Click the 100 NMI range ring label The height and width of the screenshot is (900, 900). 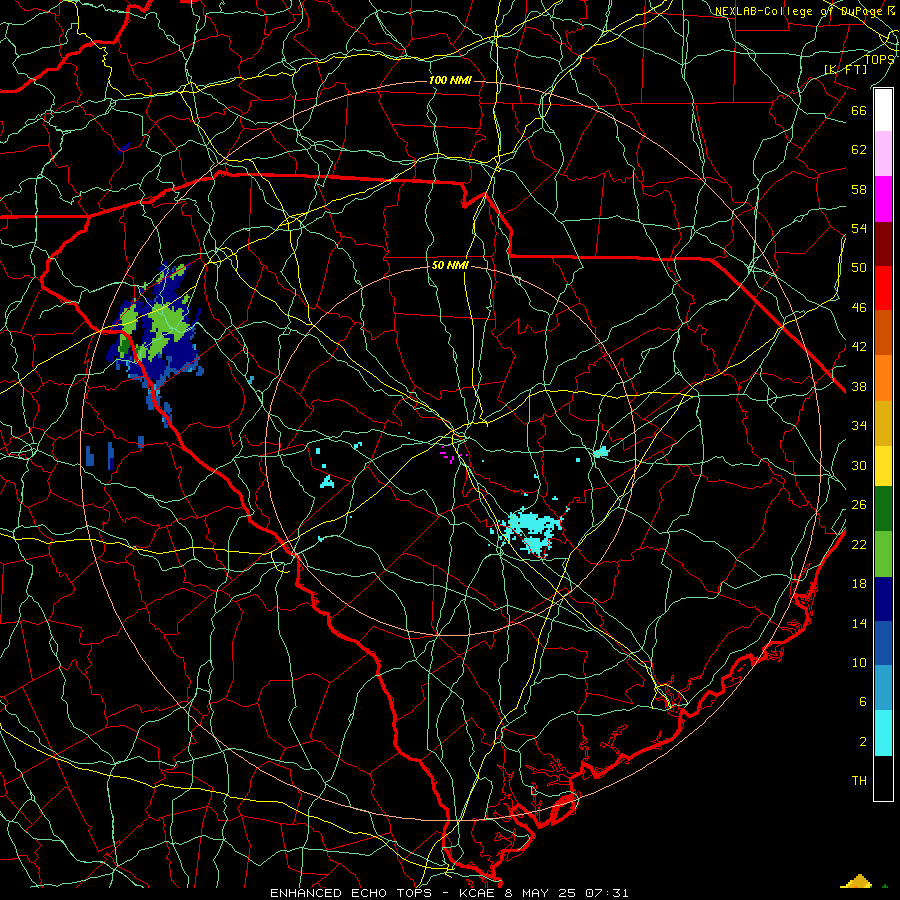pos(450,80)
